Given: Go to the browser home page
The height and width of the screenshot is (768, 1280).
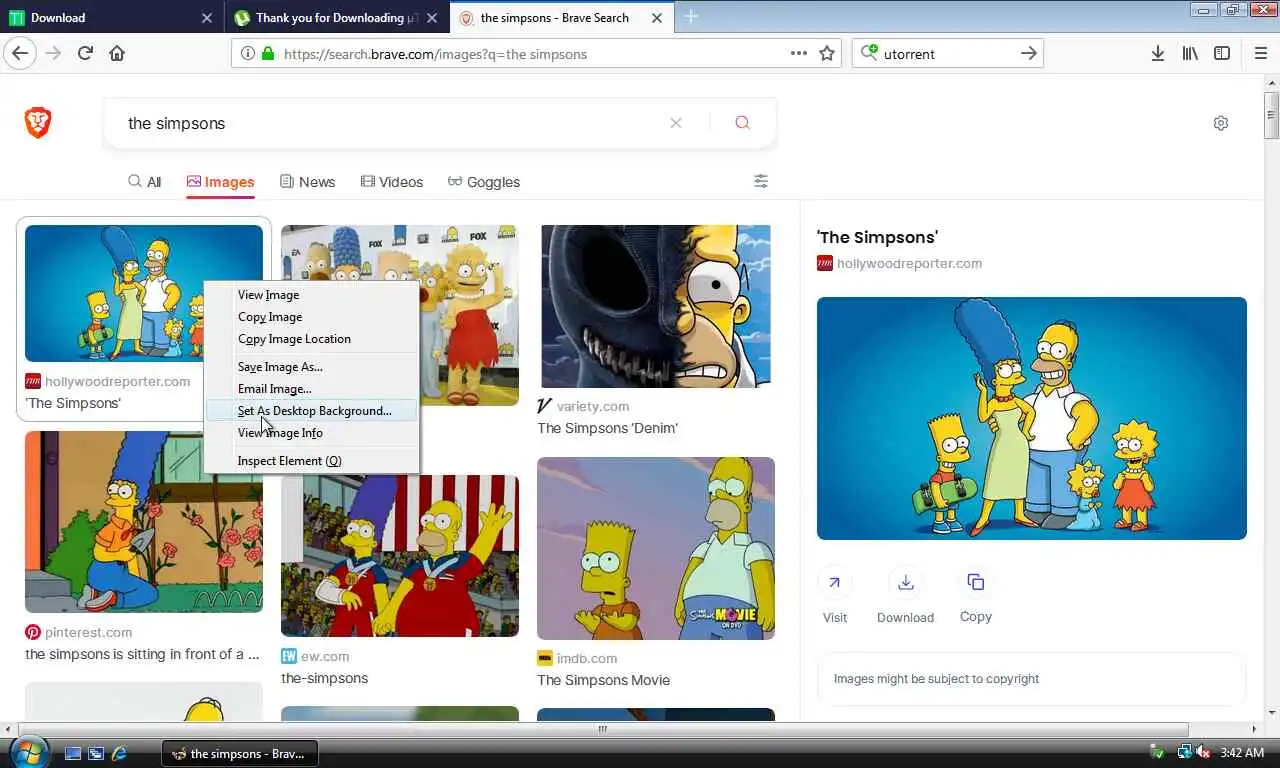Looking at the screenshot, I should click(x=117, y=53).
